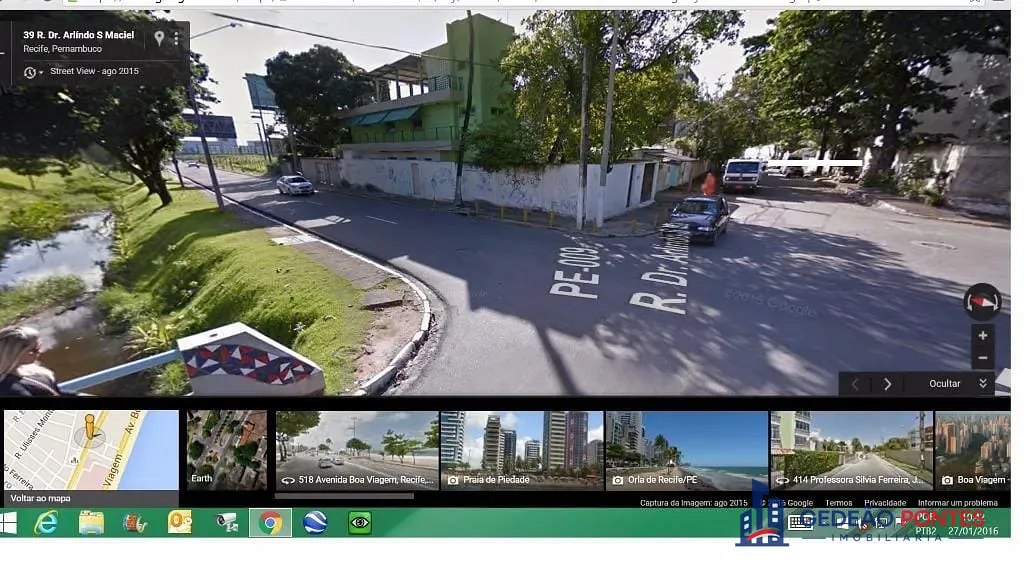1024x576 pixels.
Task: Click the Ocultar button to hide thumbnails
Action: pos(944,384)
